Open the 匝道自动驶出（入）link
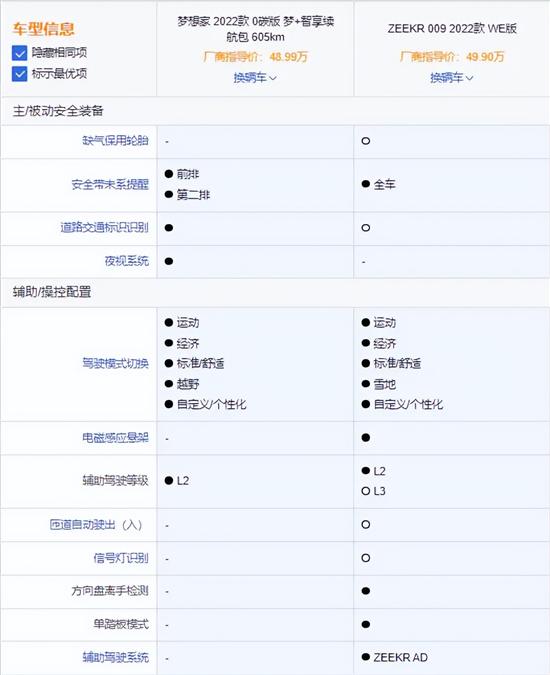Viewport: 550px width, 675px height. point(96,525)
